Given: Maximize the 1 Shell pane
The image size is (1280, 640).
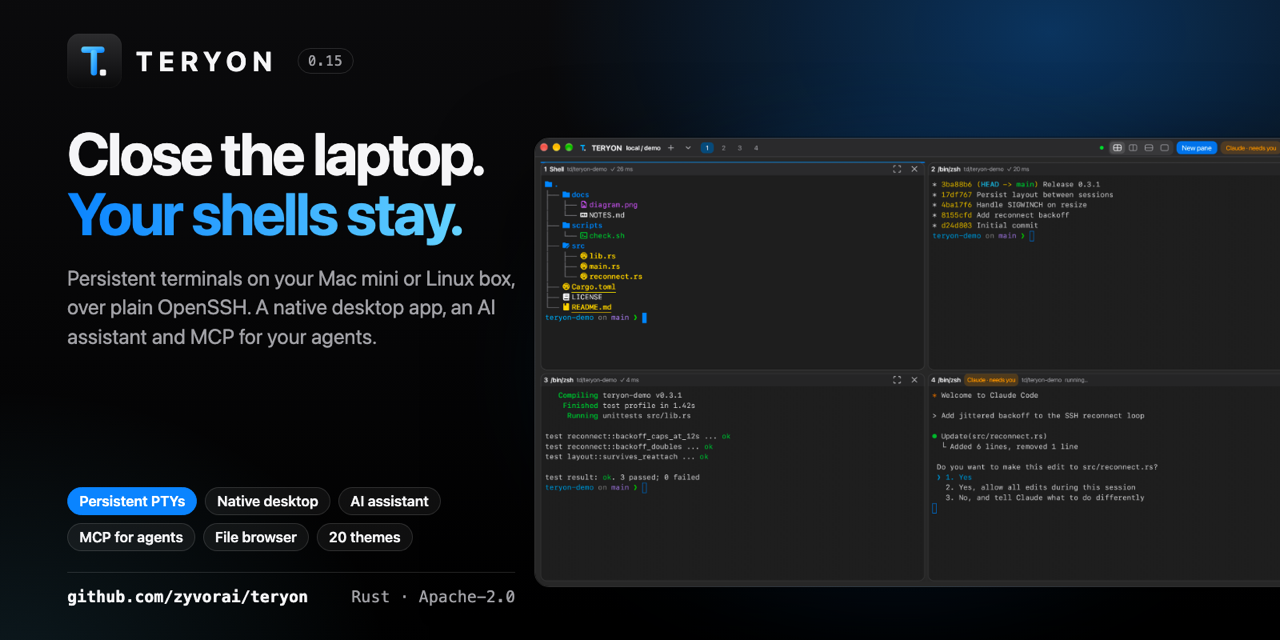Looking at the screenshot, I should pos(897,169).
